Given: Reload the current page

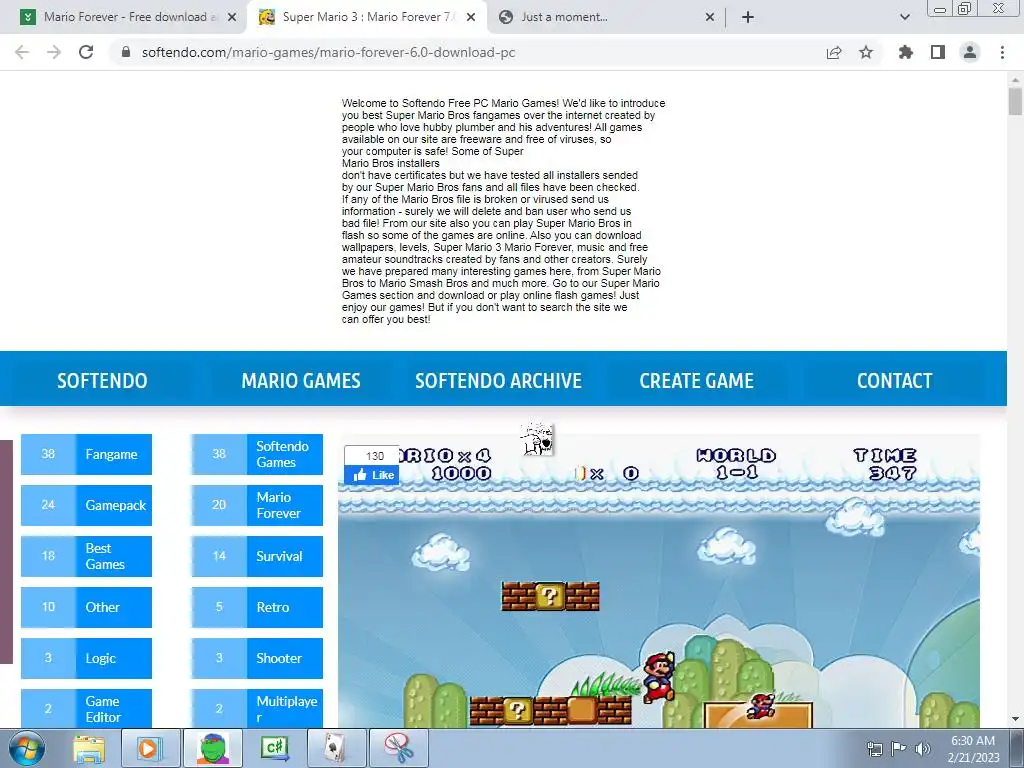Looking at the screenshot, I should coord(86,52).
